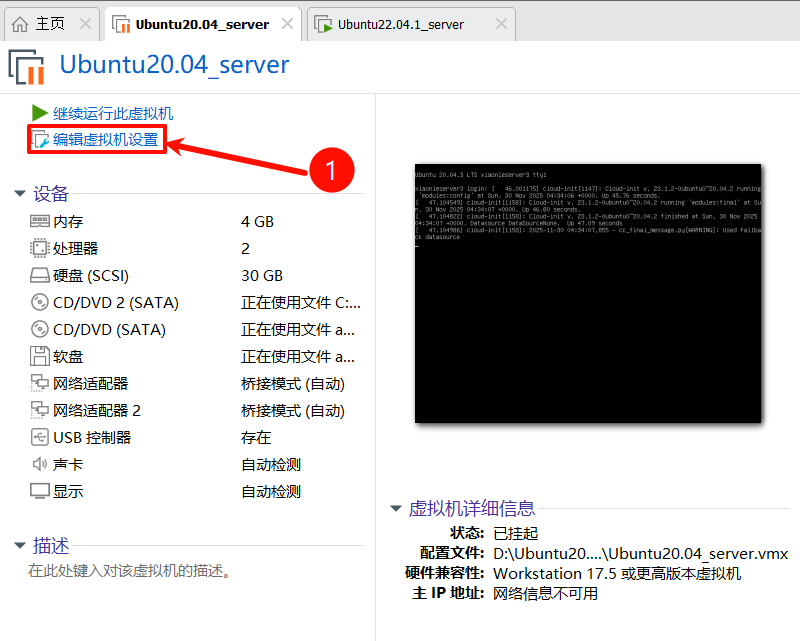The height and width of the screenshot is (641, 800).
Task: Click the floppy disk icon beside 软盘
Action: [39, 356]
